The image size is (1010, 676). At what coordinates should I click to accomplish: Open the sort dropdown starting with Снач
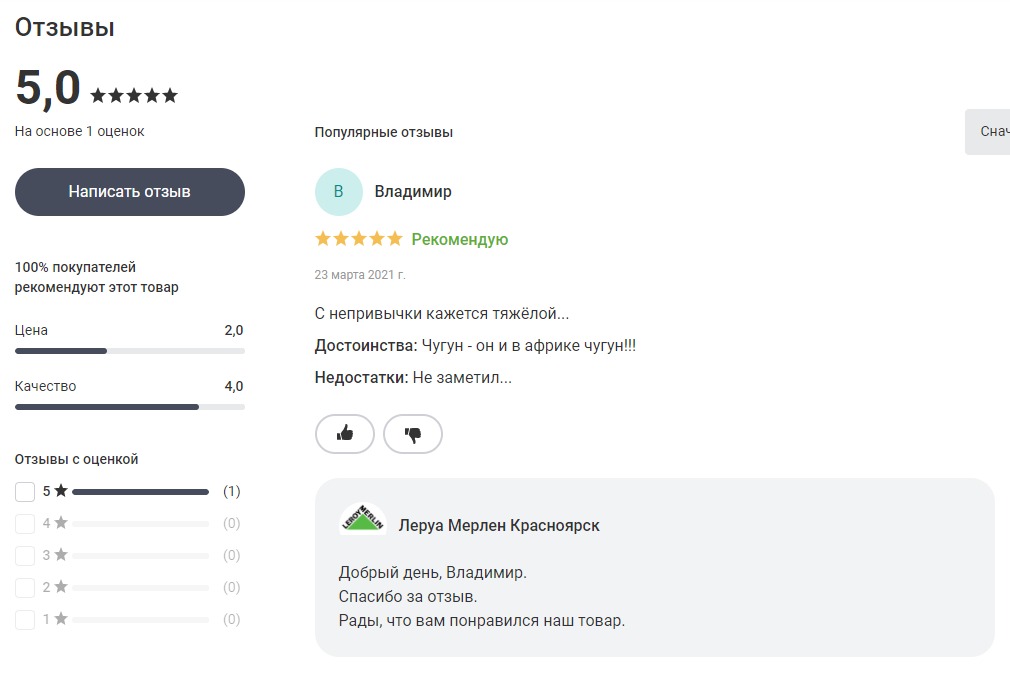click(987, 131)
